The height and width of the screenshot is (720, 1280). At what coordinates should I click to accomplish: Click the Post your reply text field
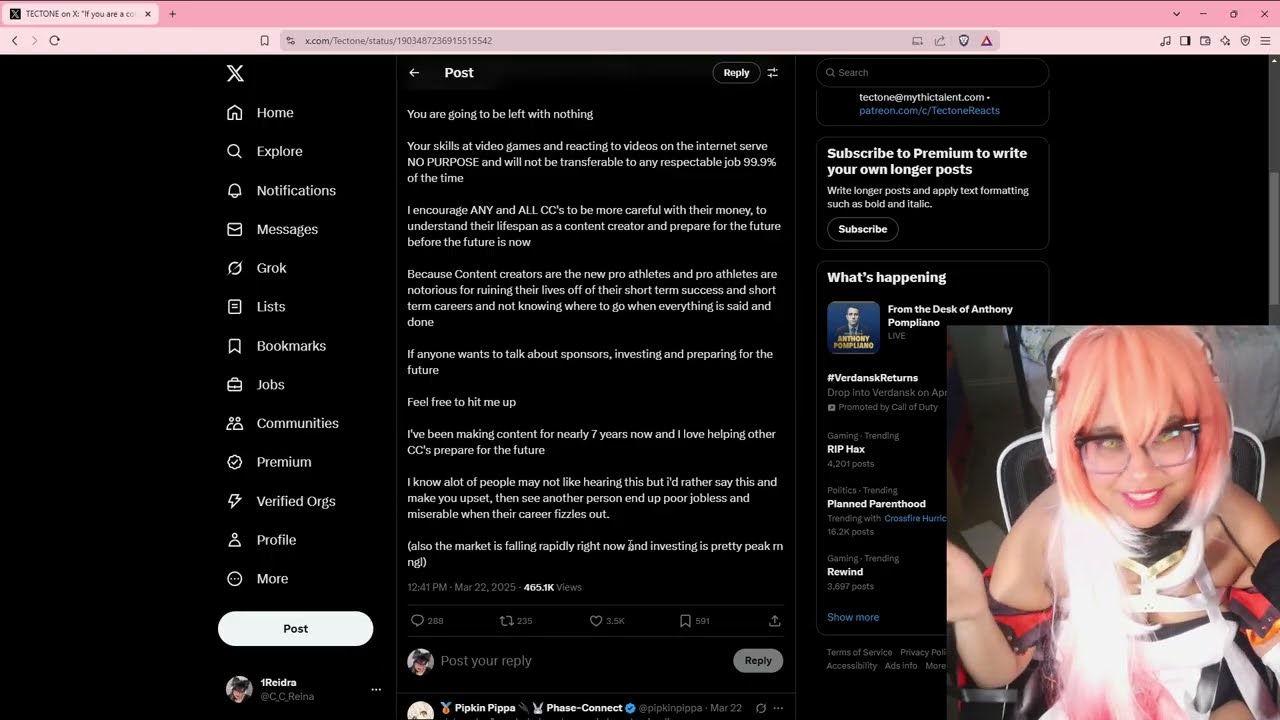[580, 661]
